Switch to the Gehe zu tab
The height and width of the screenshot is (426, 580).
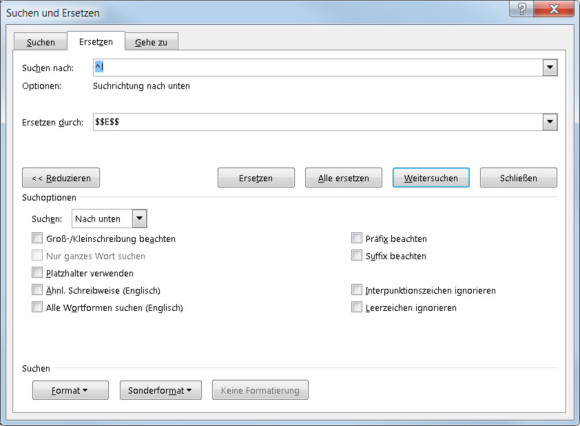click(x=151, y=42)
